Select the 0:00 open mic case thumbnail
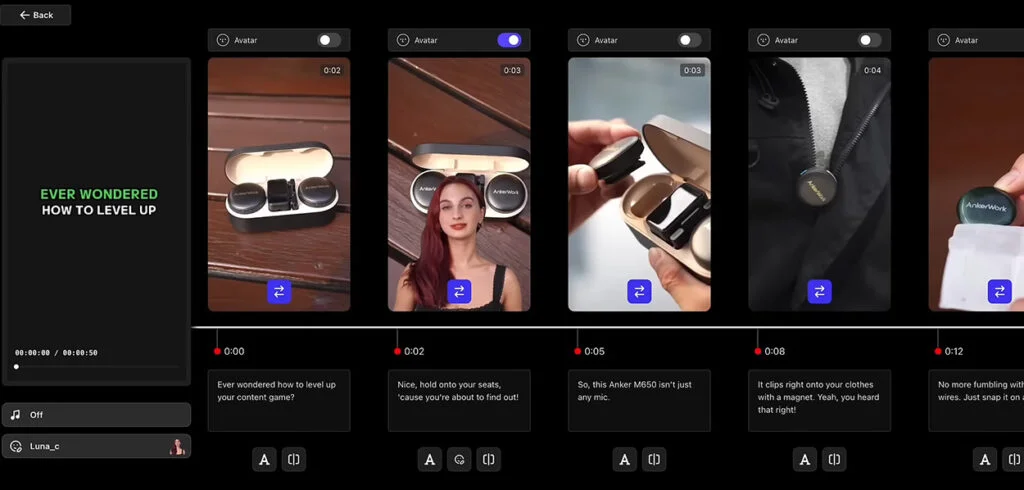The height and width of the screenshot is (490, 1024). (279, 184)
